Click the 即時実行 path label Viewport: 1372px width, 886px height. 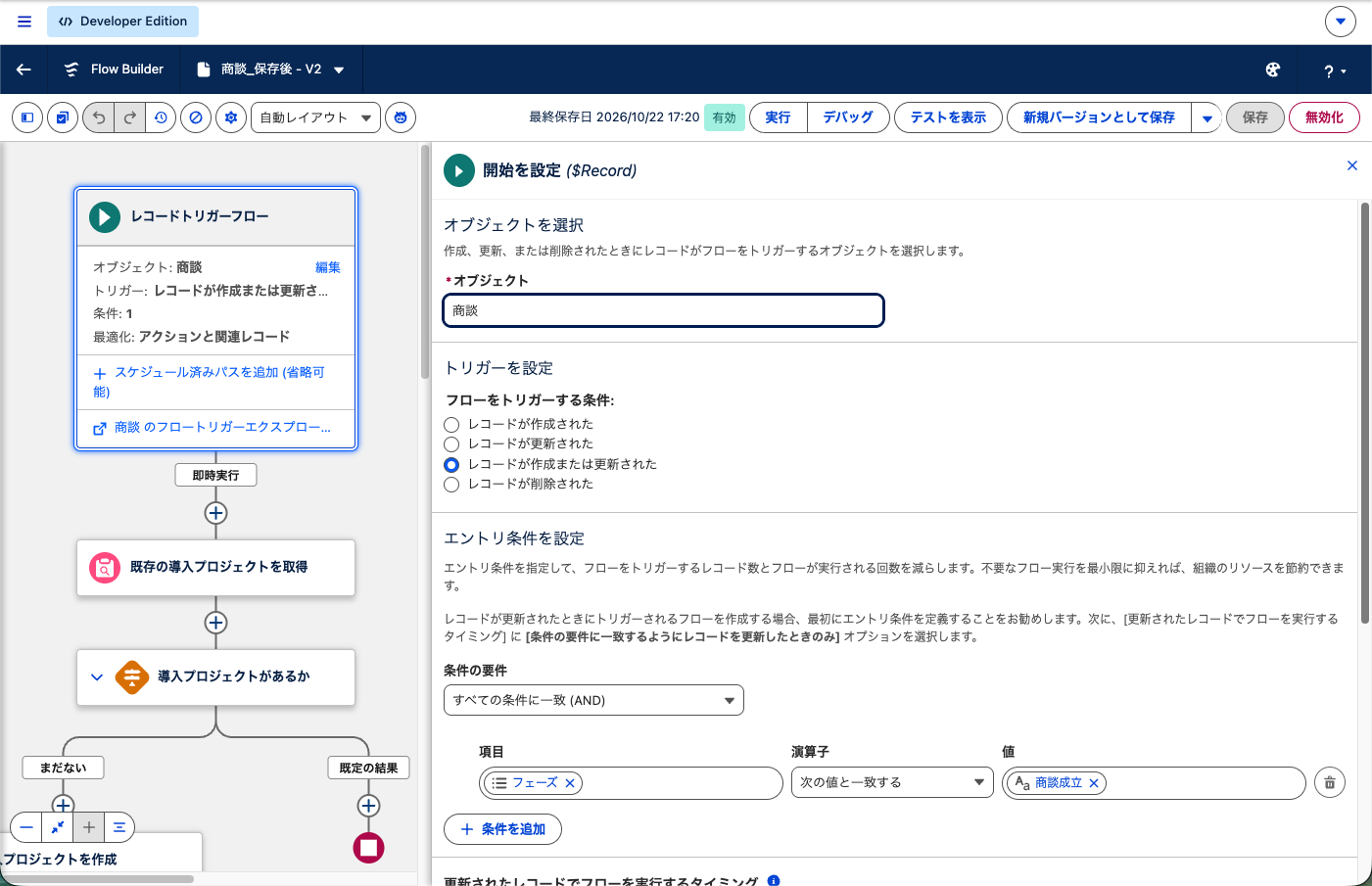pos(215,475)
